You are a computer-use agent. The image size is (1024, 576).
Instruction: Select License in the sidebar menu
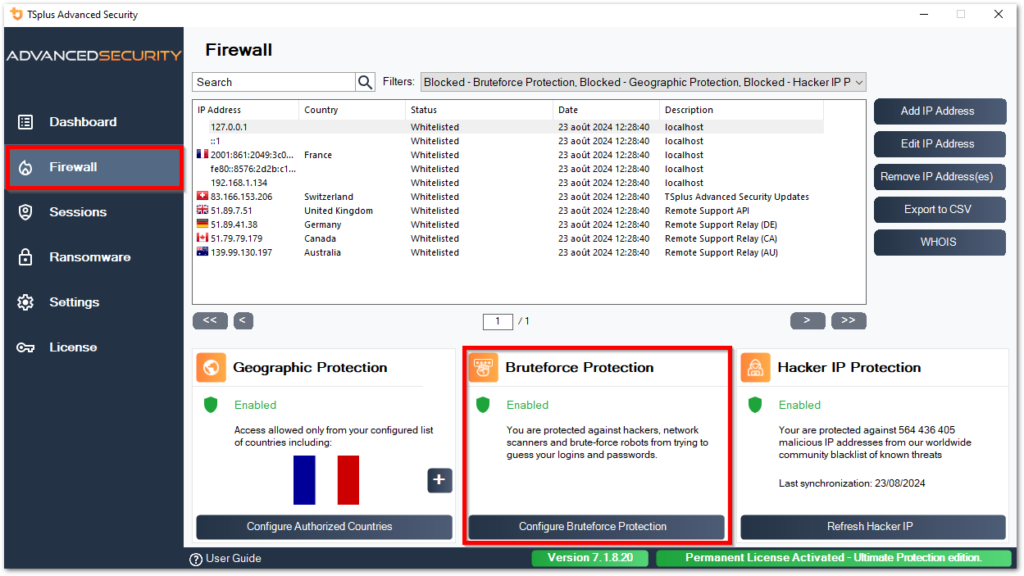pyautogui.click(x=72, y=347)
